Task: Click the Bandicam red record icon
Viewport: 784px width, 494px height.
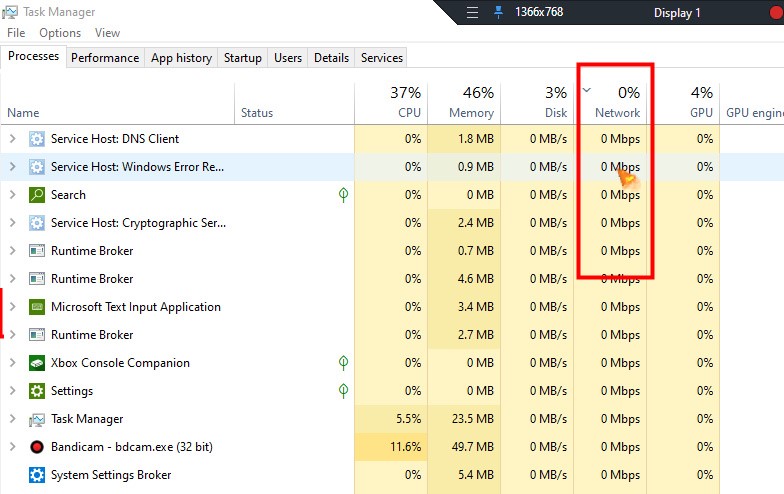Action: coord(37,447)
